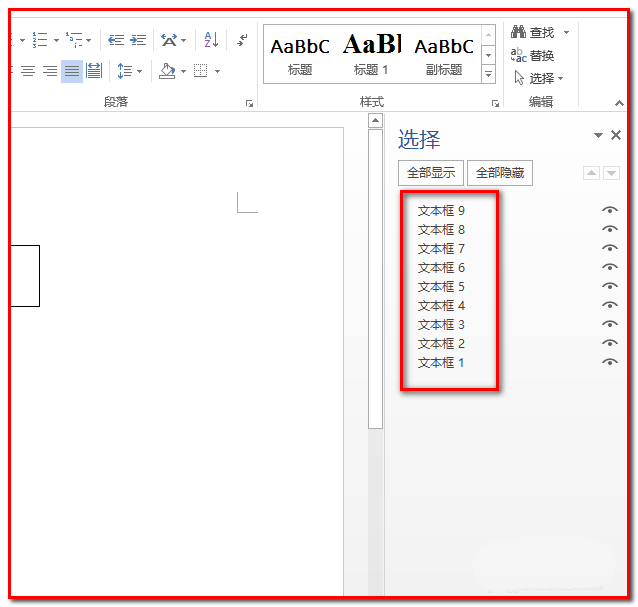The width and height of the screenshot is (638, 607).
Task: Apply distributed alignment to paragraph
Action: 94,71
